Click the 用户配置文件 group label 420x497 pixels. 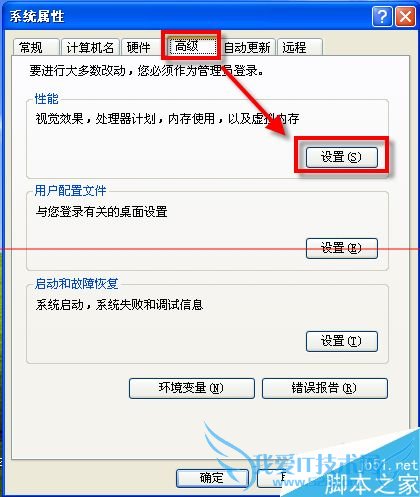tap(70, 191)
